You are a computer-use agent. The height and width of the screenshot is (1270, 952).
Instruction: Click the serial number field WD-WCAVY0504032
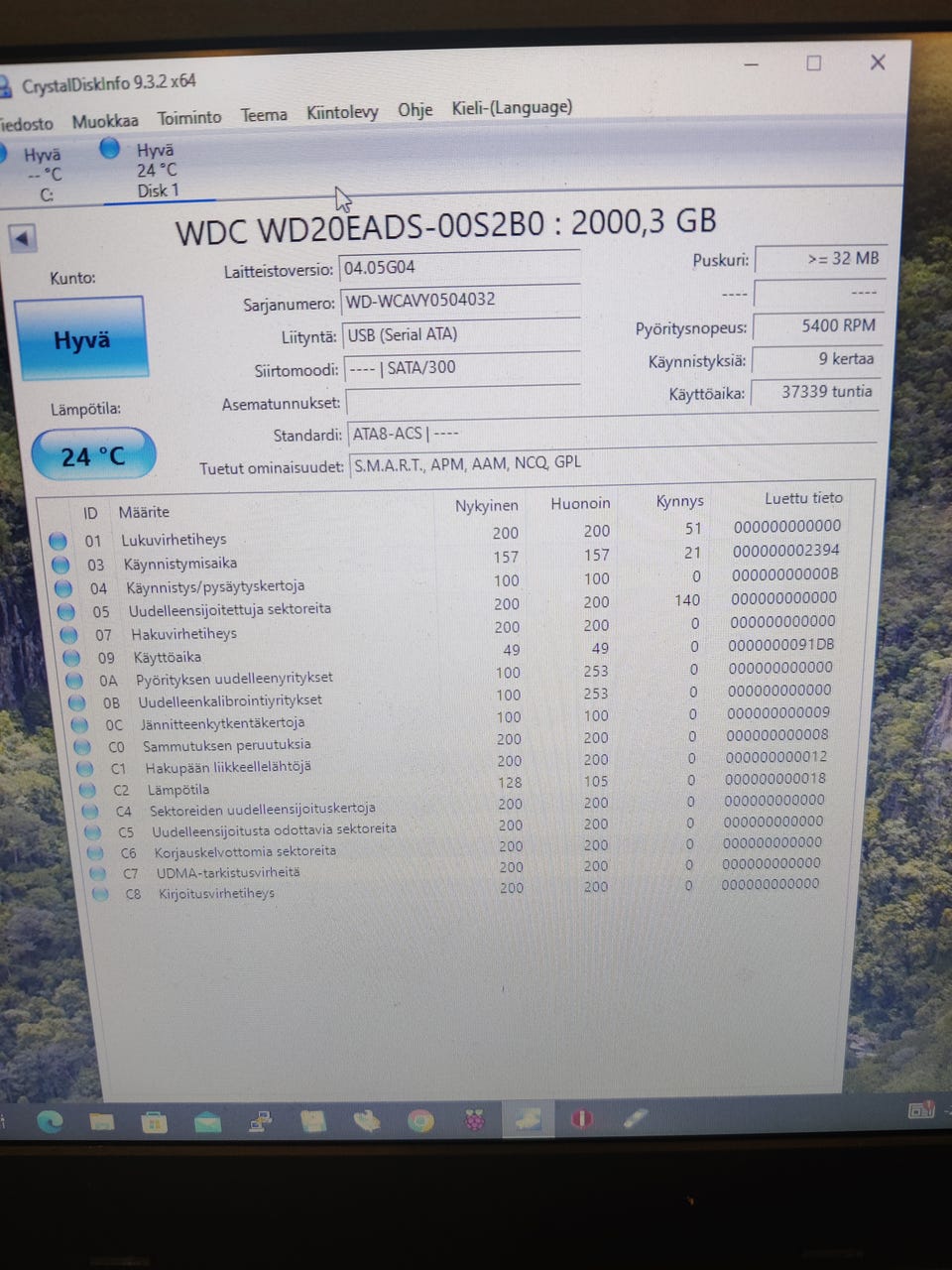click(460, 301)
